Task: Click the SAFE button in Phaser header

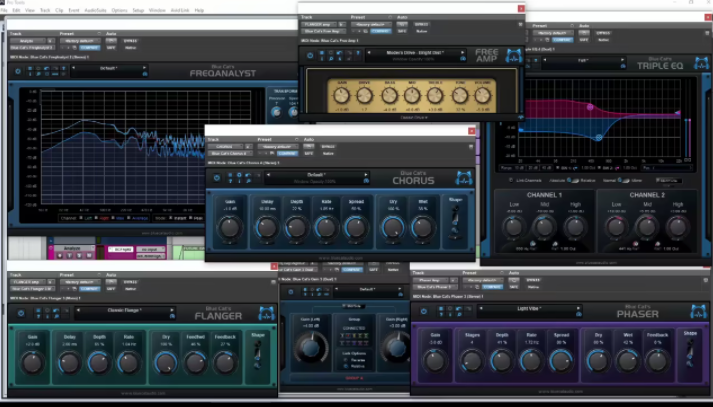Action: pos(514,287)
